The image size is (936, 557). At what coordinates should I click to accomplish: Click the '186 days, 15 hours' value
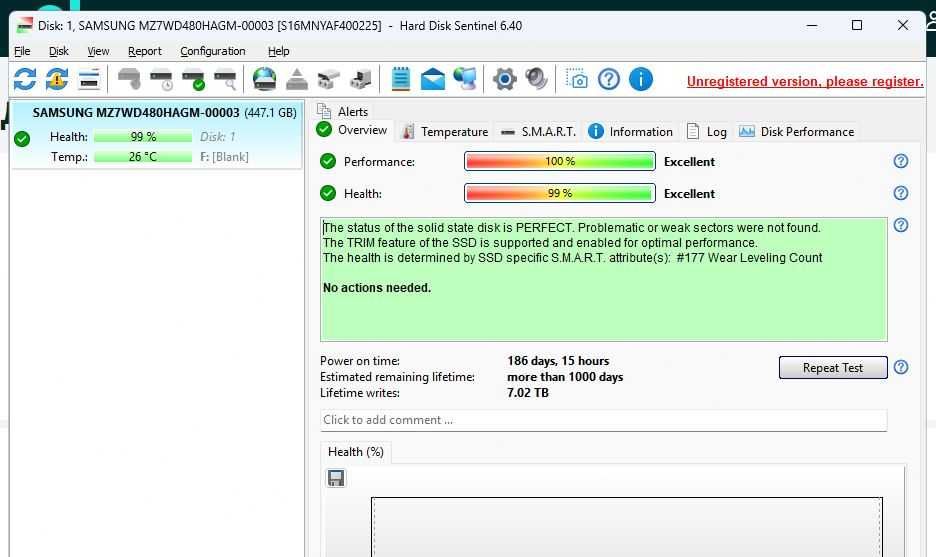click(x=558, y=361)
